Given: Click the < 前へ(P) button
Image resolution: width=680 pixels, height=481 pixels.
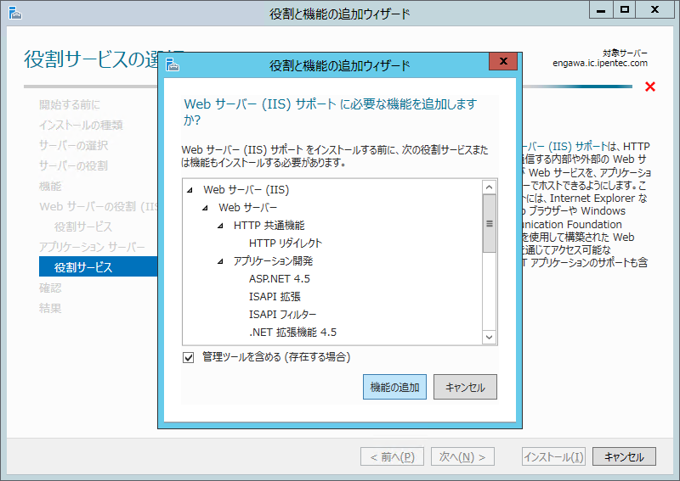Looking at the screenshot, I should [x=392, y=457].
